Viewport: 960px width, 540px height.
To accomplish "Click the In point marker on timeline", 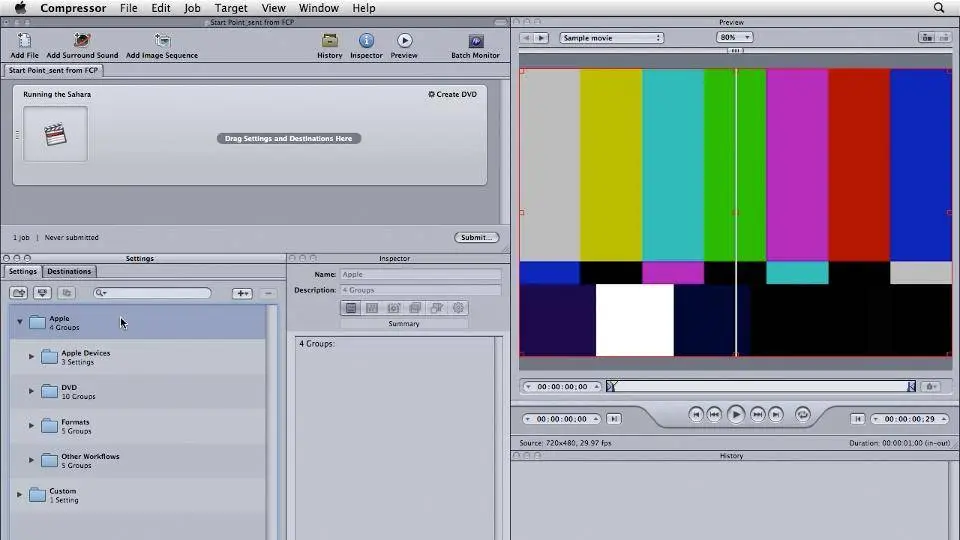I will [x=610, y=386].
